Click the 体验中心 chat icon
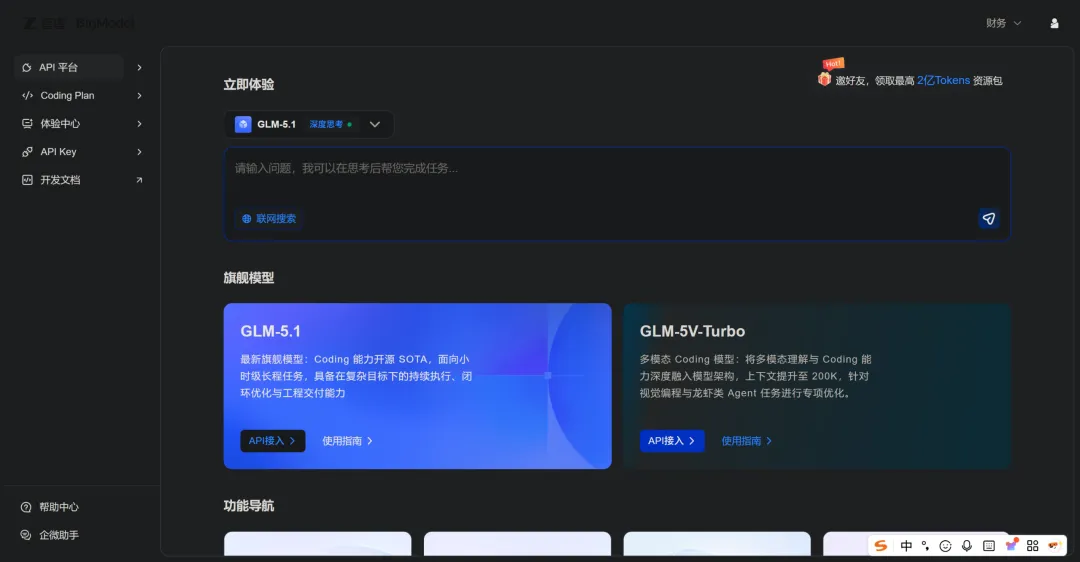Screen dimensions: 1080x562 (x=27, y=124)
